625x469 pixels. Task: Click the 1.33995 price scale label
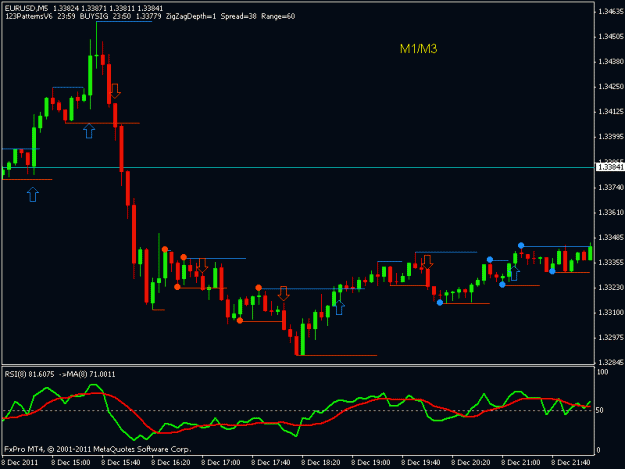coord(610,137)
